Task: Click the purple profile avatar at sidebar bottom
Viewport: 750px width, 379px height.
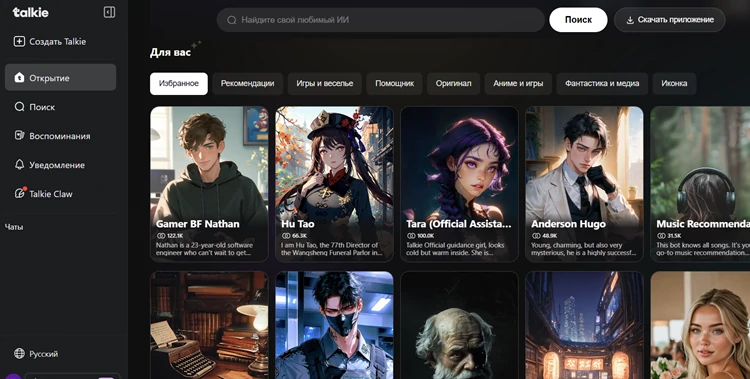Action: (13, 376)
